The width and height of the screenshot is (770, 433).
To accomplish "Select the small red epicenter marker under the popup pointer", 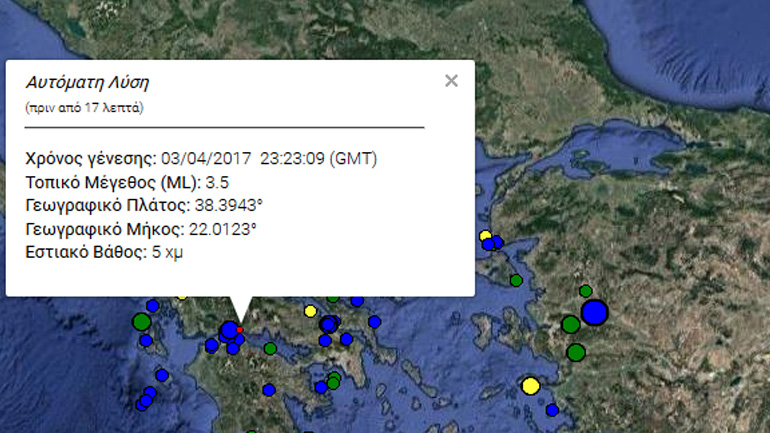I will pos(240,329).
